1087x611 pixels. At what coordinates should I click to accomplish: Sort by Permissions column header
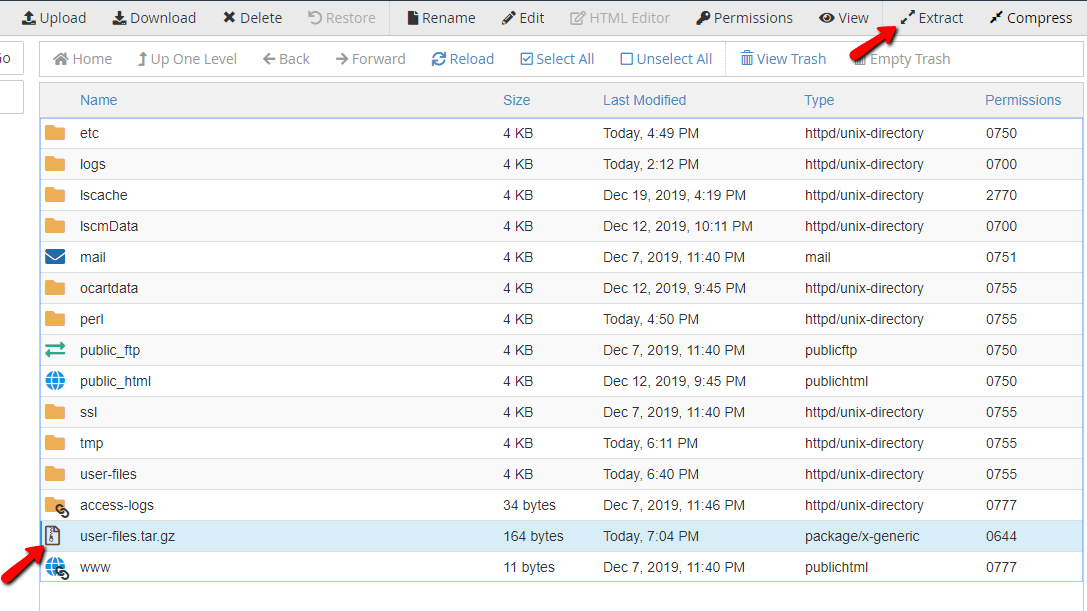click(x=1023, y=100)
